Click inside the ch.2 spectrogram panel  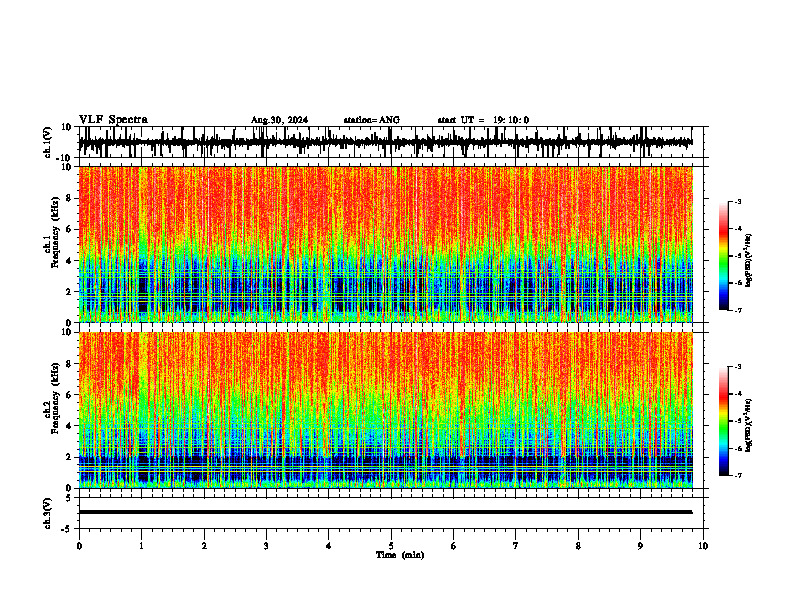(x=385, y=410)
